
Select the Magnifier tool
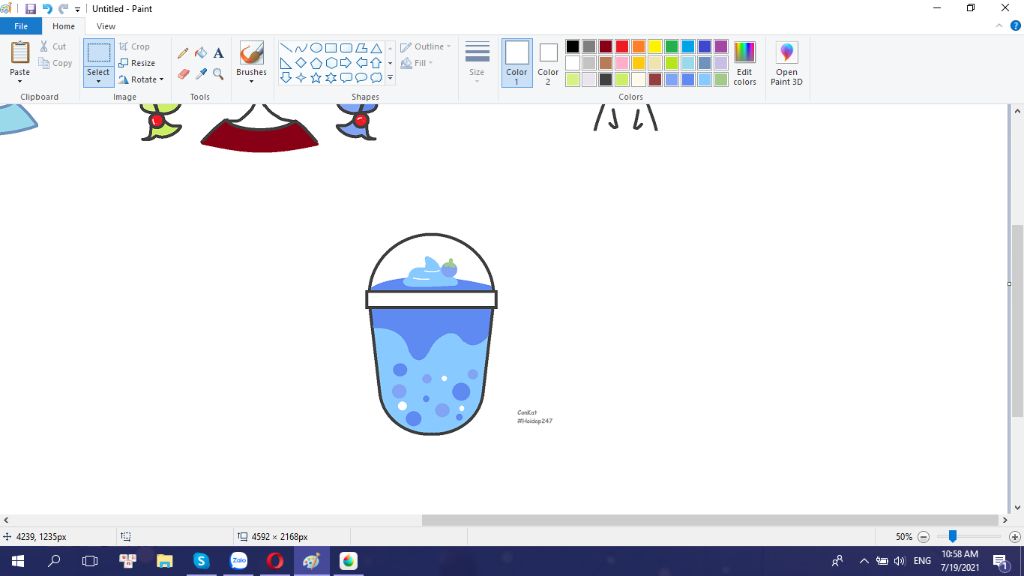[x=218, y=74]
